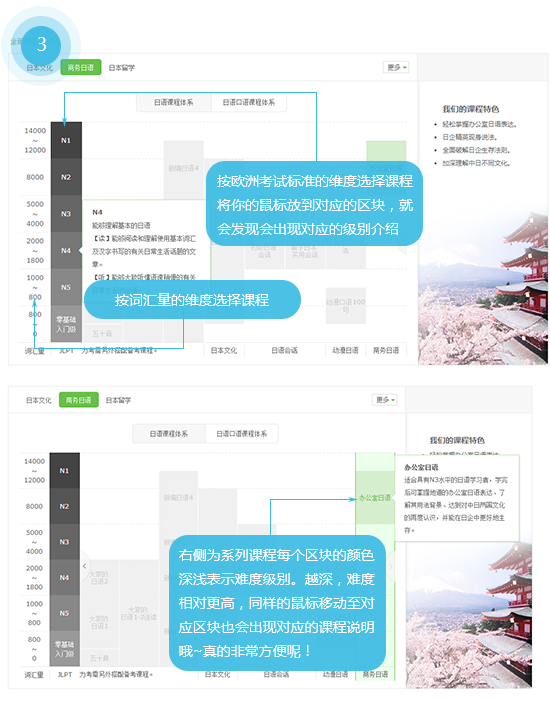The width and height of the screenshot is (550, 701).
Task: Click 我们的课程特色 heading in lower screenshot
Action: coord(457,440)
